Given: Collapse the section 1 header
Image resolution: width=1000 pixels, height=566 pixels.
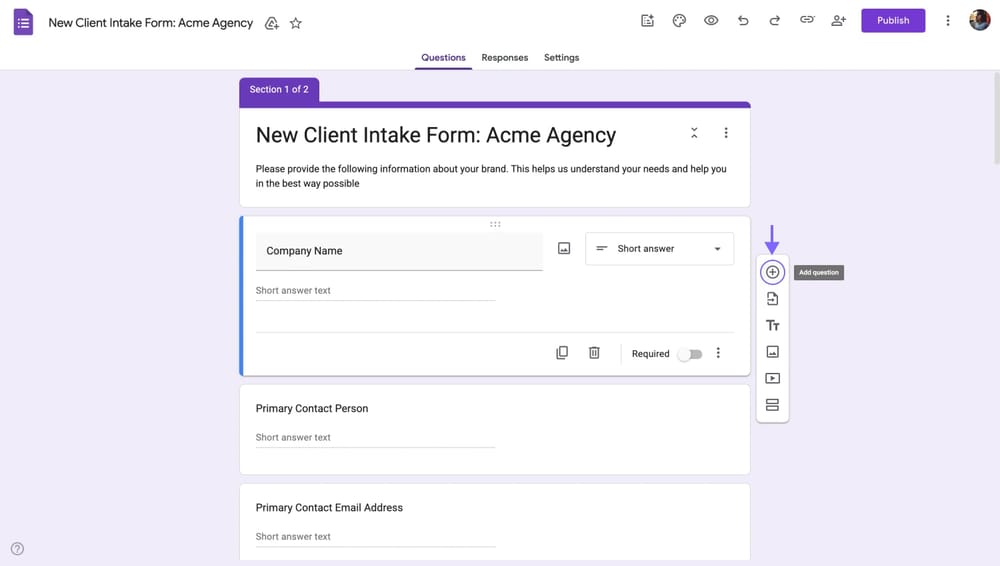Looking at the screenshot, I should 694,133.
